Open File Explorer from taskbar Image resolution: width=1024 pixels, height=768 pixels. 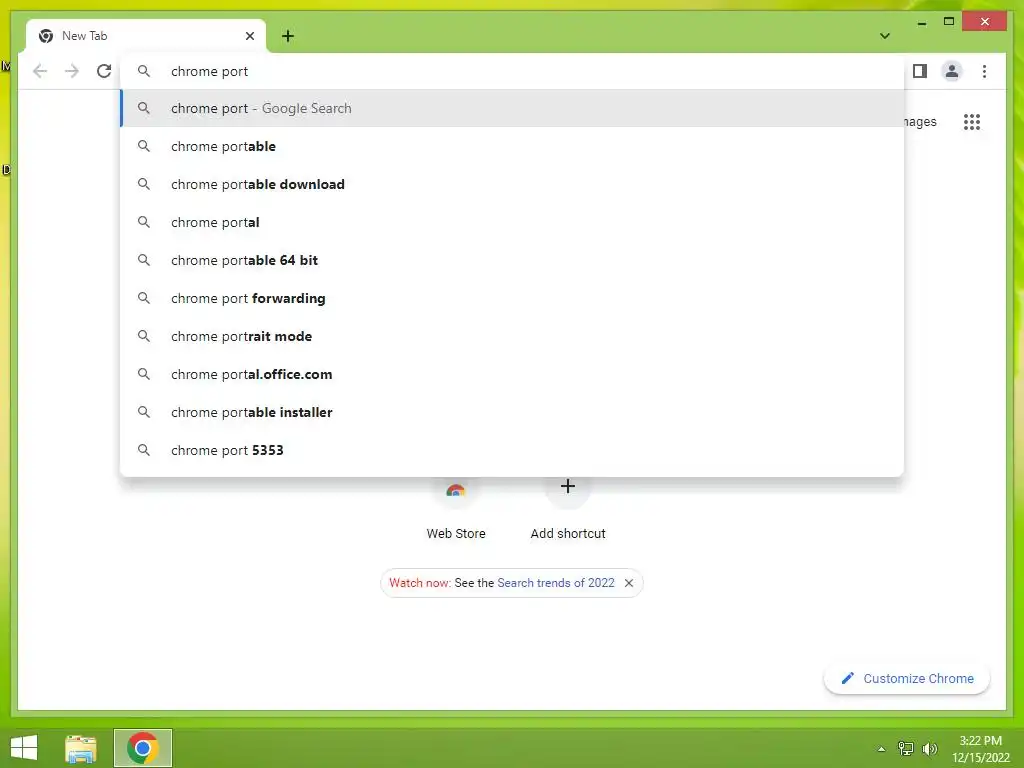(x=81, y=748)
